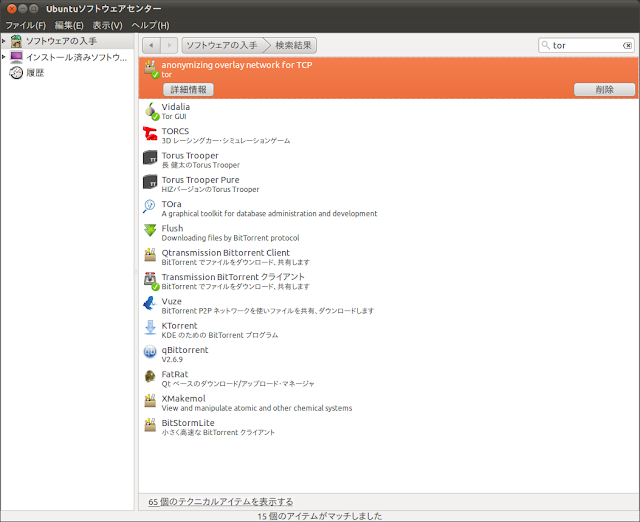640x522 pixels.
Task: Click the ソフトウェアの入手 breadcrumb
Action: click(x=222, y=45)
